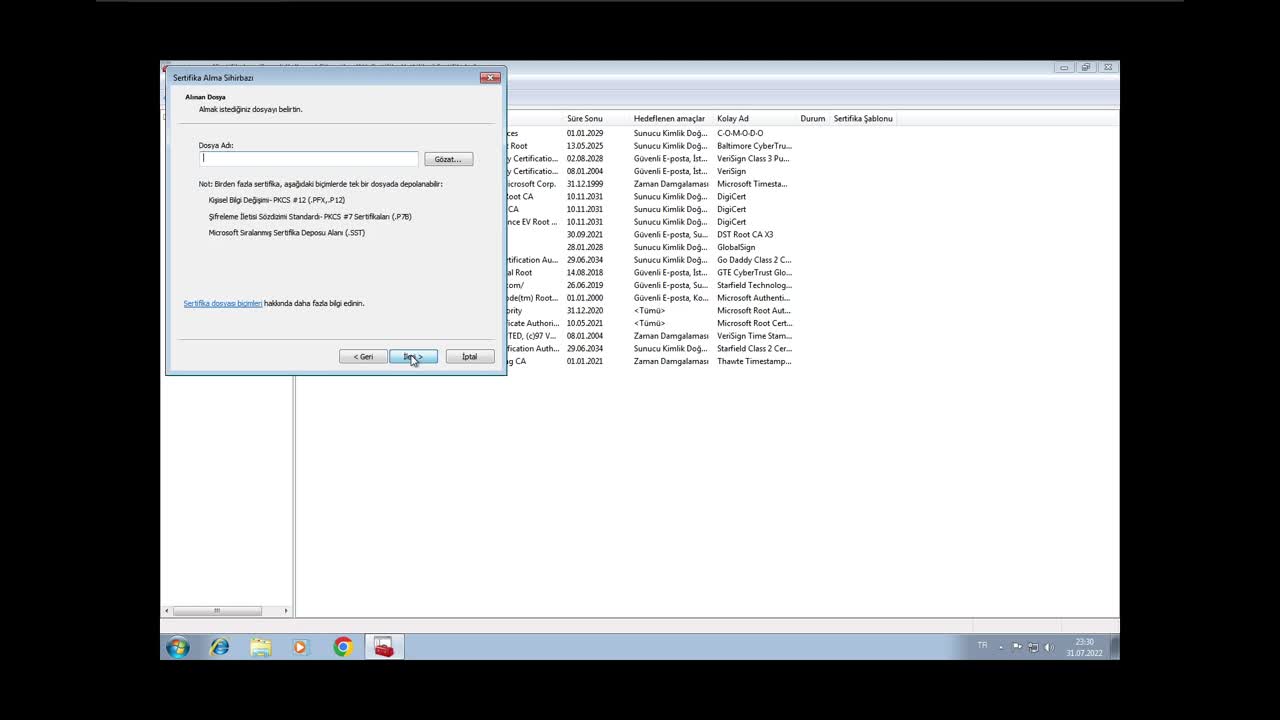This screenshot has height=720, width=1280.
Task: Click the Gözat button to browse files
Action: pyautogui.click(x=447, y=159)
